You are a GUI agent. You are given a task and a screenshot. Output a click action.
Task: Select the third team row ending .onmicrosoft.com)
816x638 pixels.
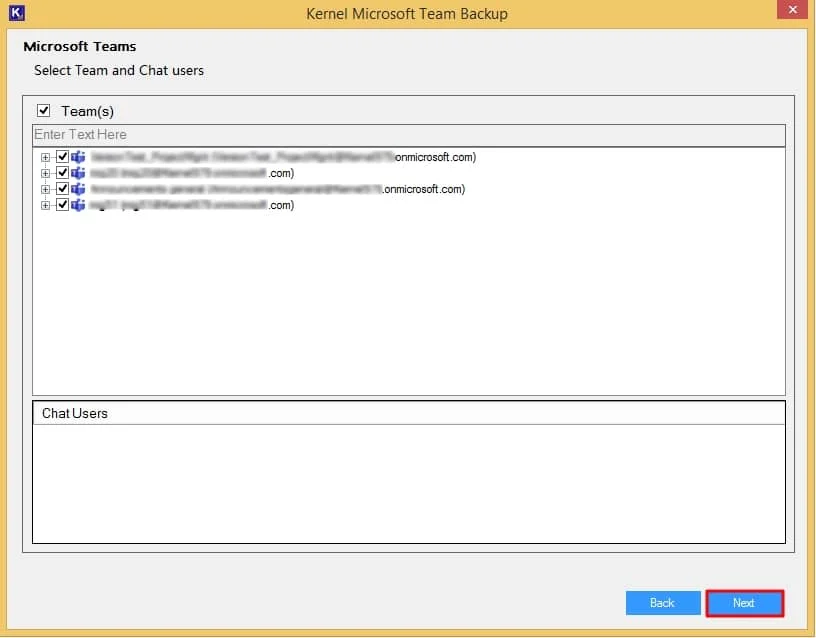(278, 189)
